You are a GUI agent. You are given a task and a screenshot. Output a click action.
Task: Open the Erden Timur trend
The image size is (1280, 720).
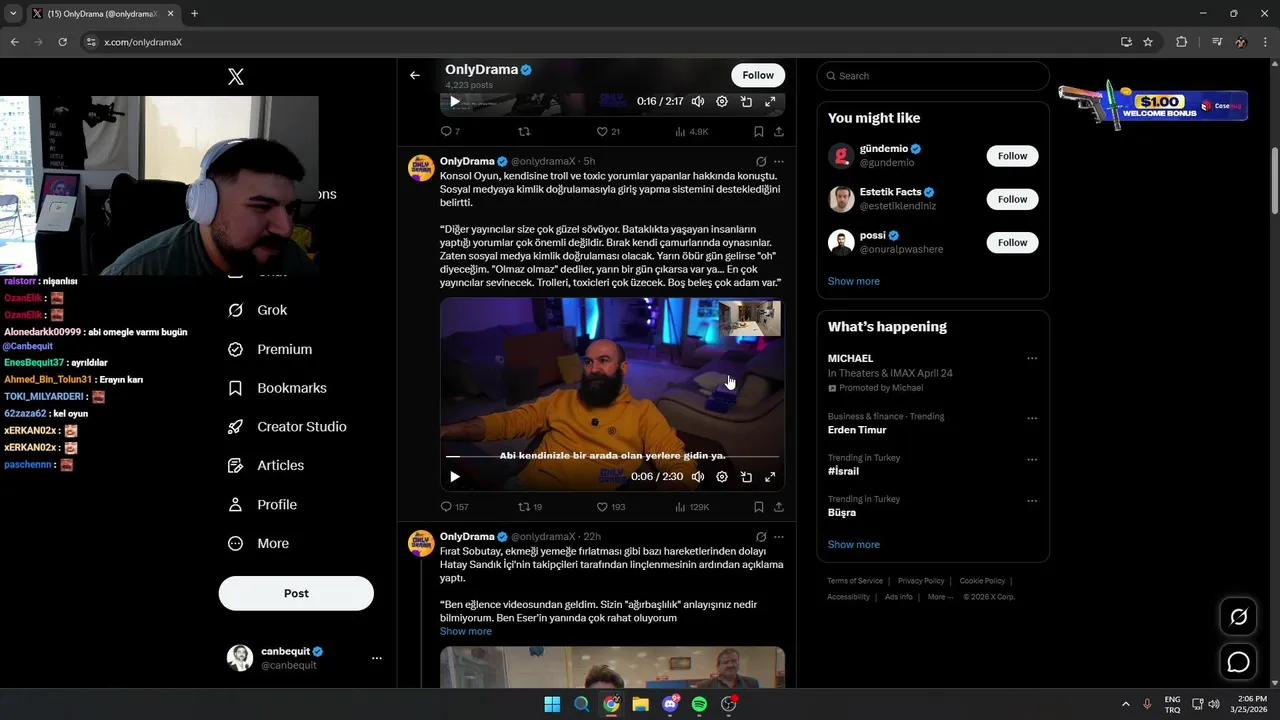(x=857, y=430)
